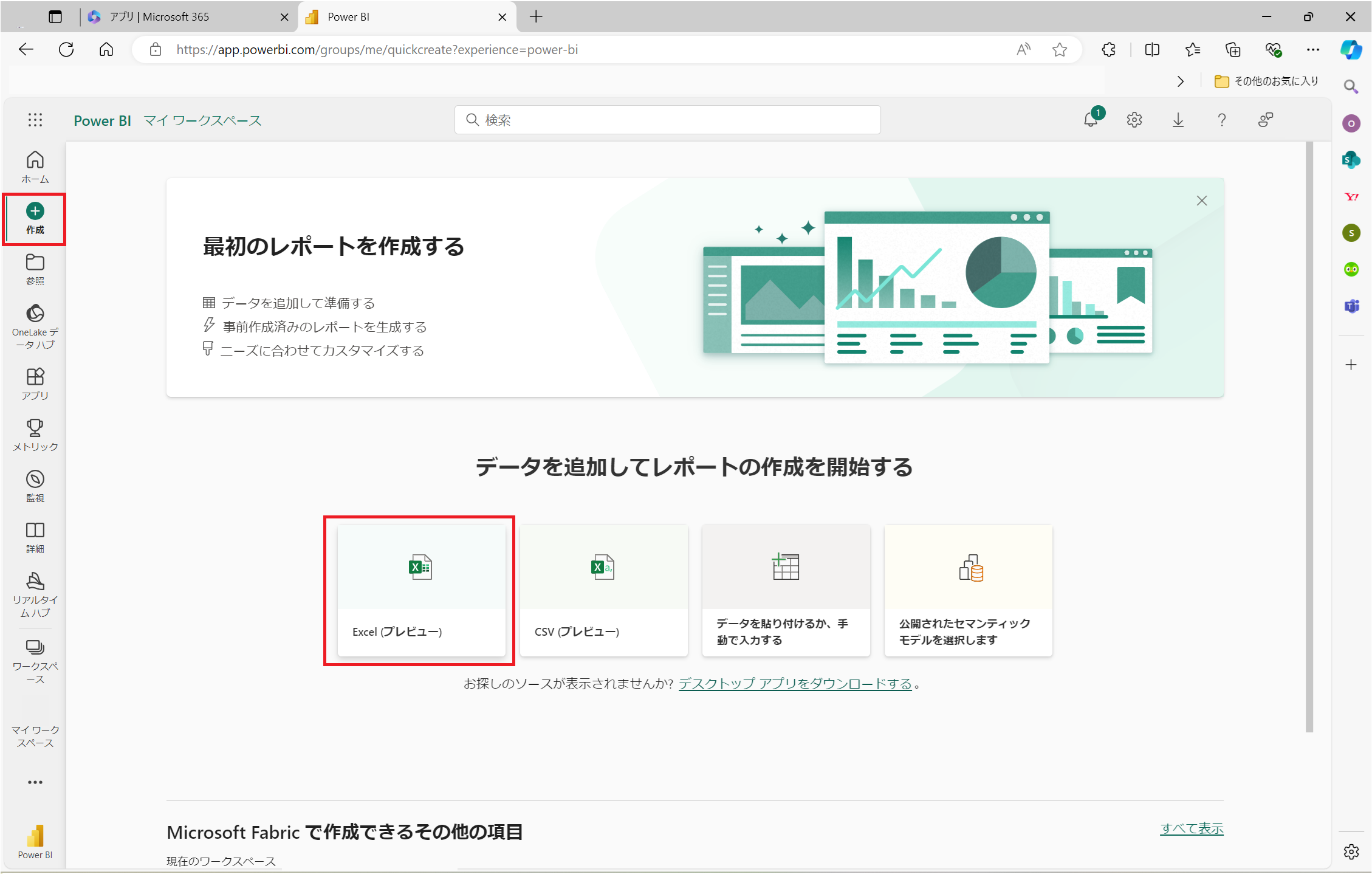Open マイ ワークスペース in sidebar

(35, 736)
